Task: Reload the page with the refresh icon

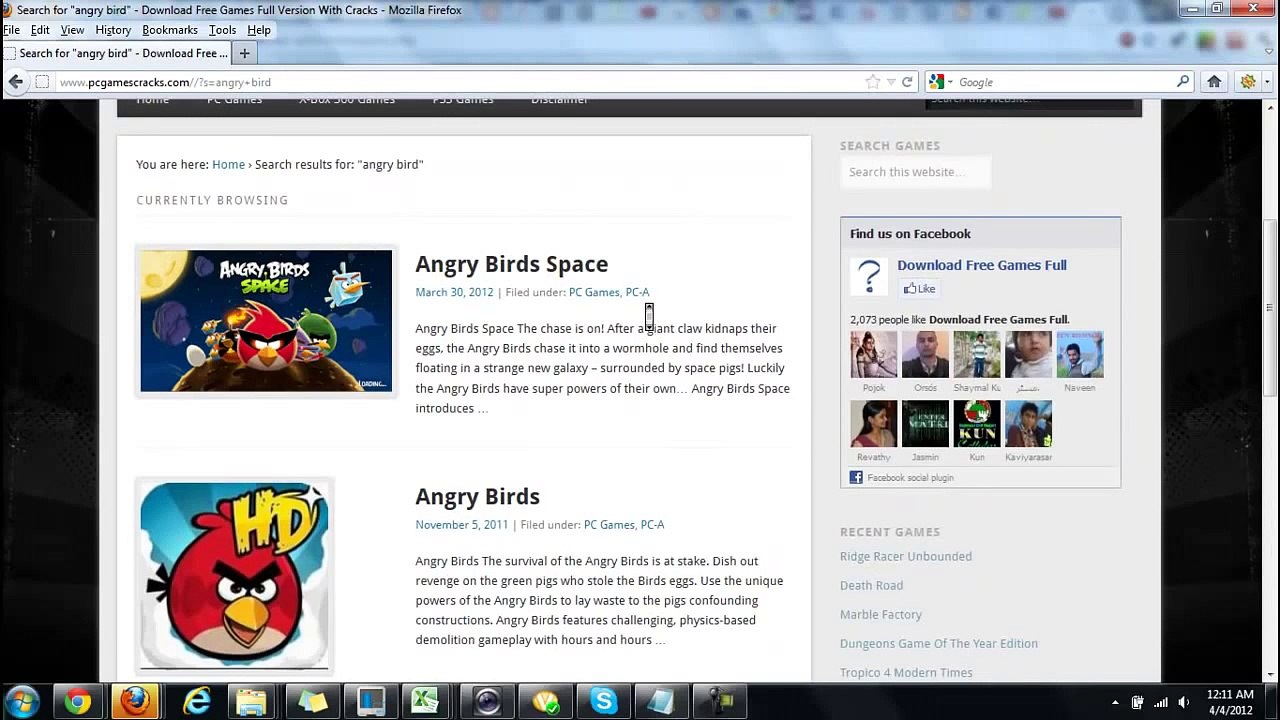Action: [907, 82]
